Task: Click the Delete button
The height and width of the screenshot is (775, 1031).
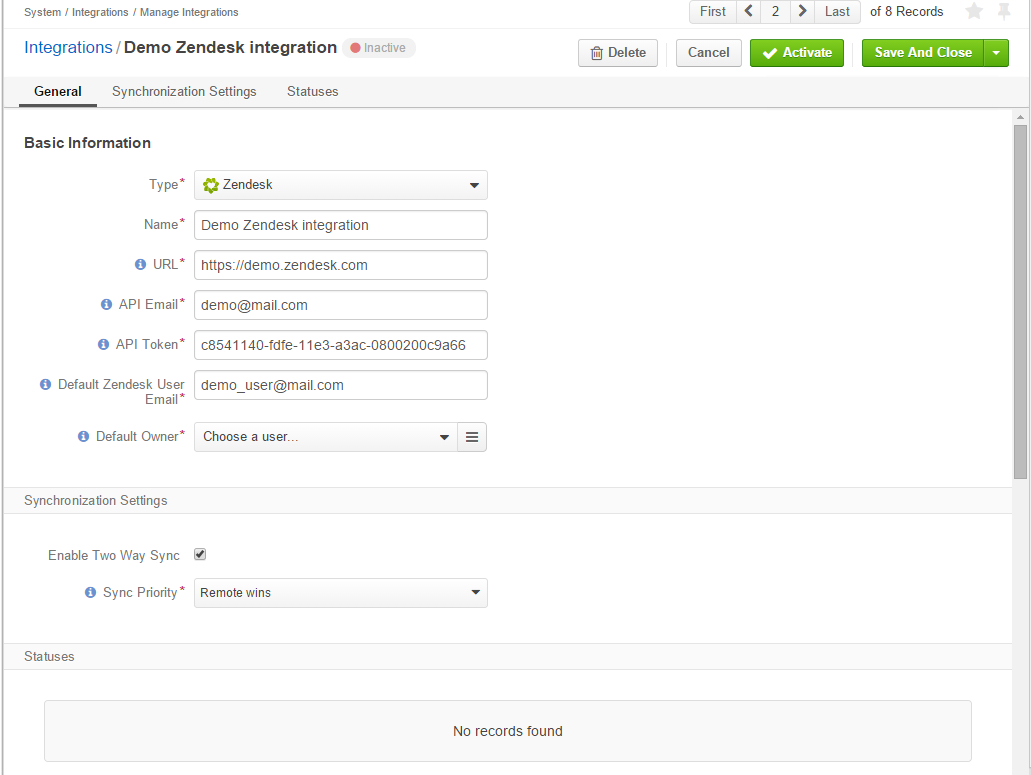Action: tap(618, 53)
